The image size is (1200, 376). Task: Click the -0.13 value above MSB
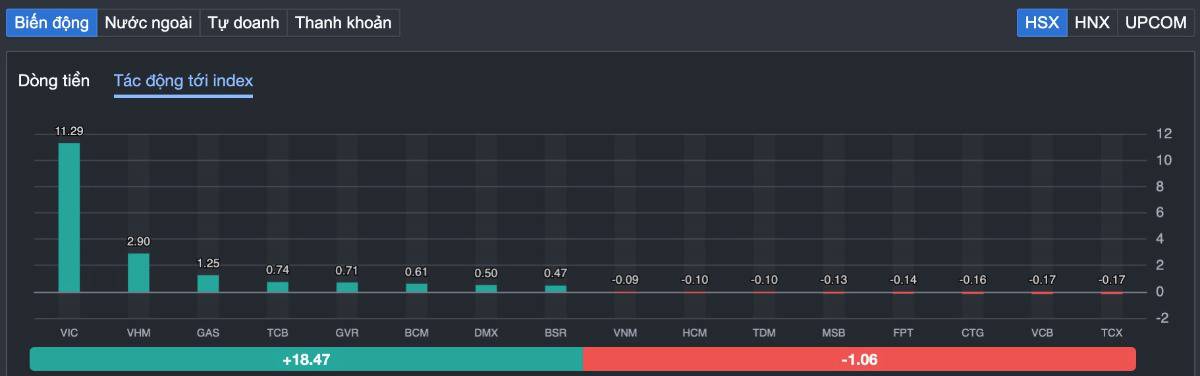coord(833,280)
